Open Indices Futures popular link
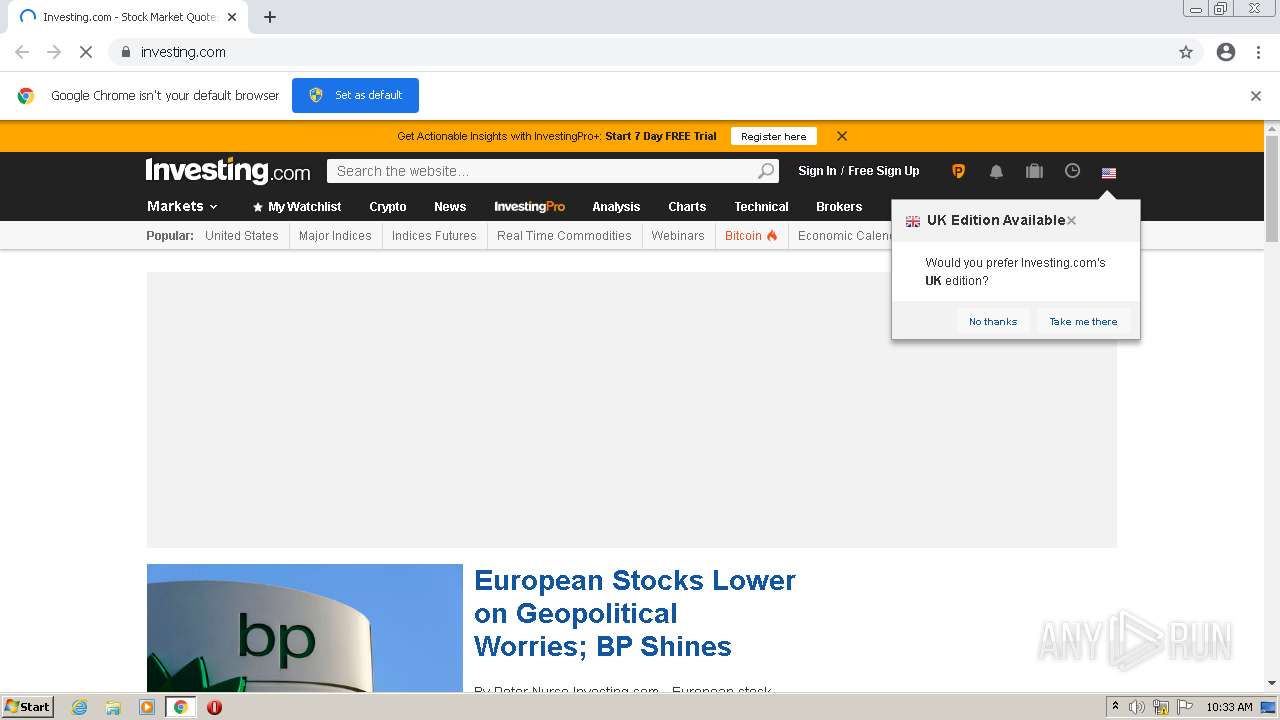 [x=434, y=236]
